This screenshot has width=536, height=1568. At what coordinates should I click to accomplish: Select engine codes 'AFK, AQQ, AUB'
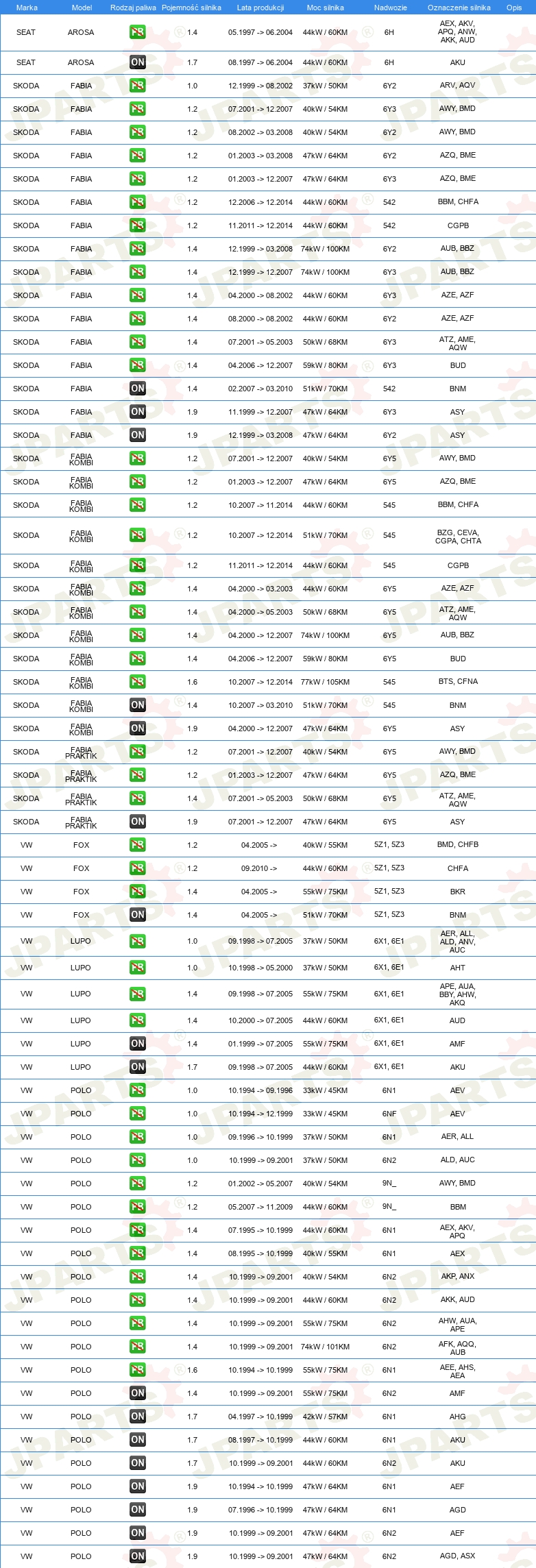457,1348
